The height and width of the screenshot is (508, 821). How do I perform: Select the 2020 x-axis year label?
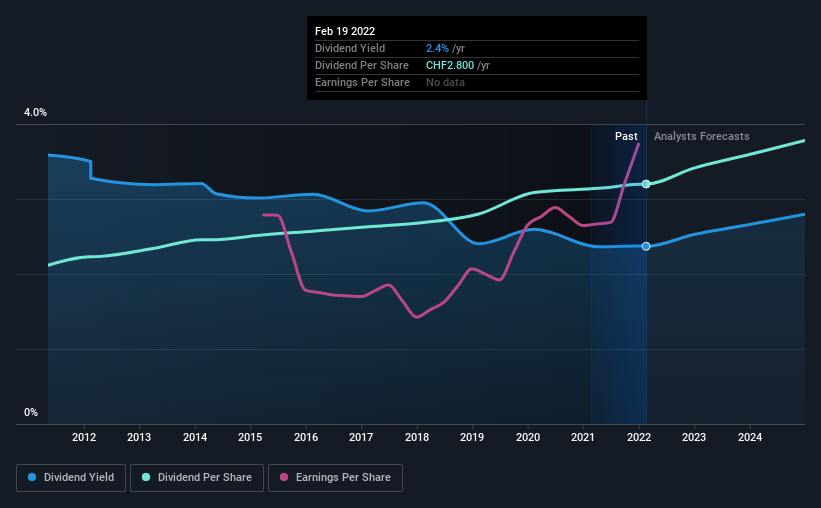click(528, 437)
